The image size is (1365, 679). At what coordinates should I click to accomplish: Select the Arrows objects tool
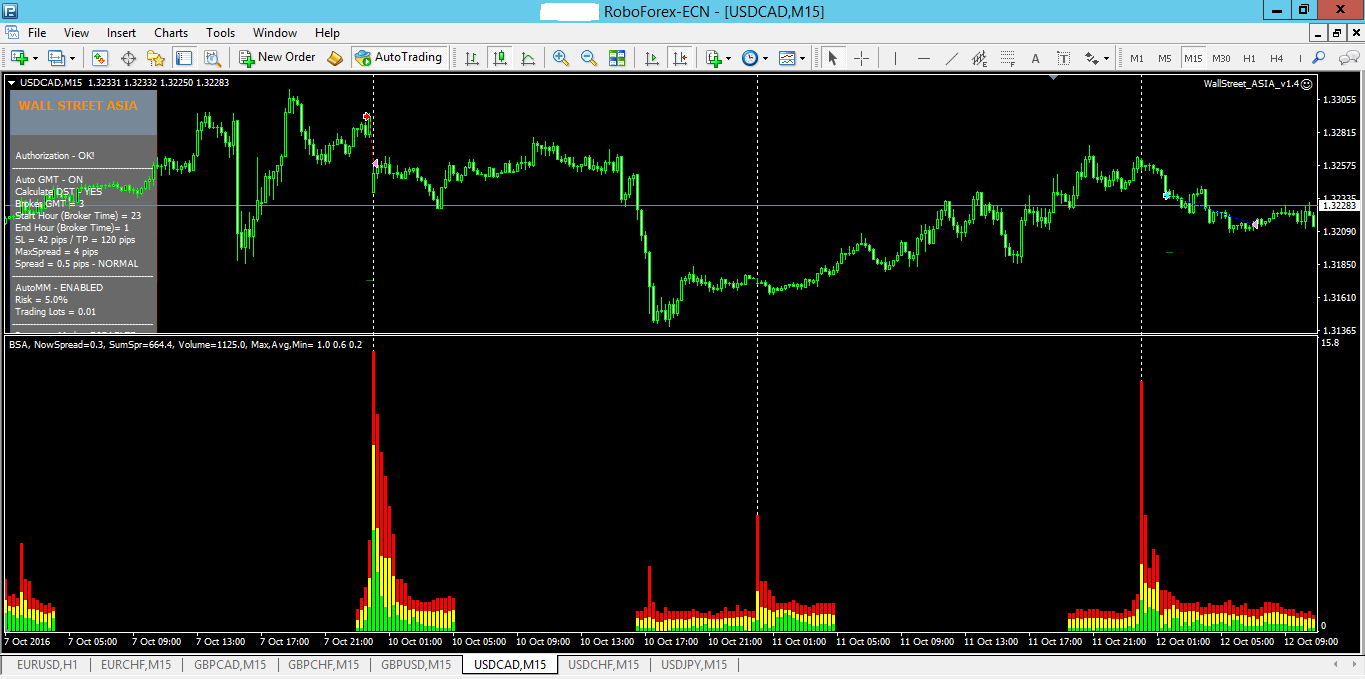click(x=1090, y=58)
